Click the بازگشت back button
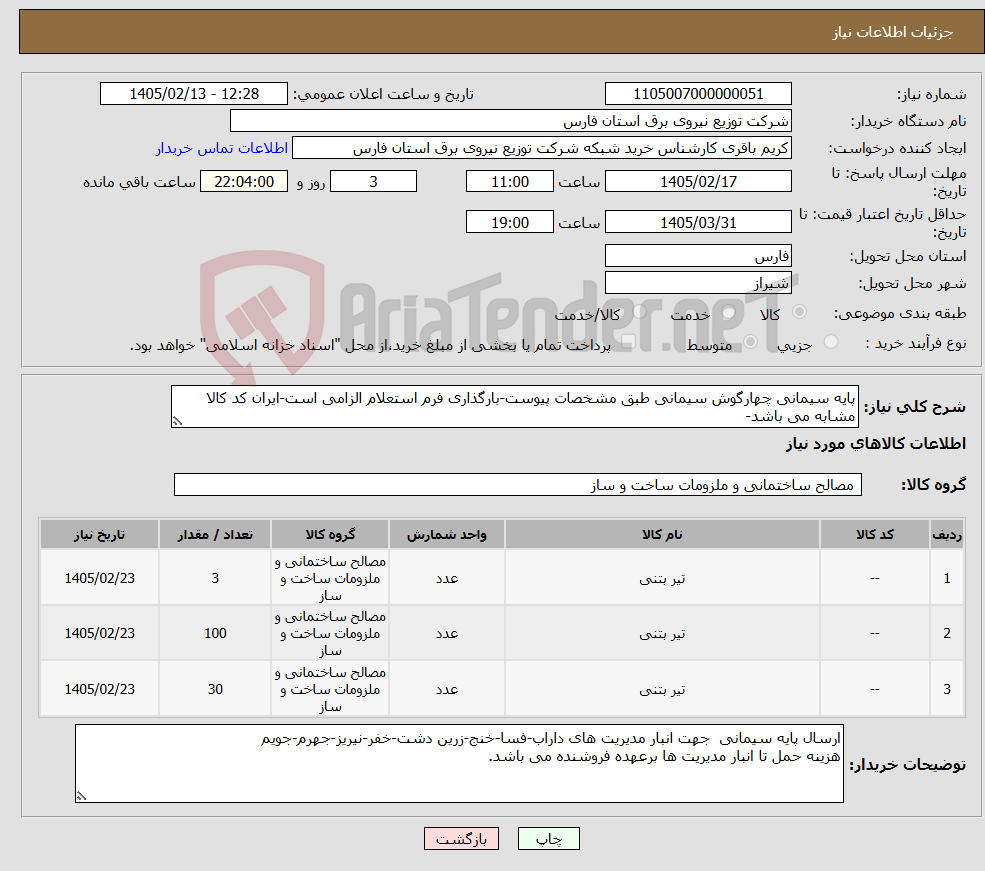Image resolution: width=985 pixels, height=871 pixels. tap(461, 838)
